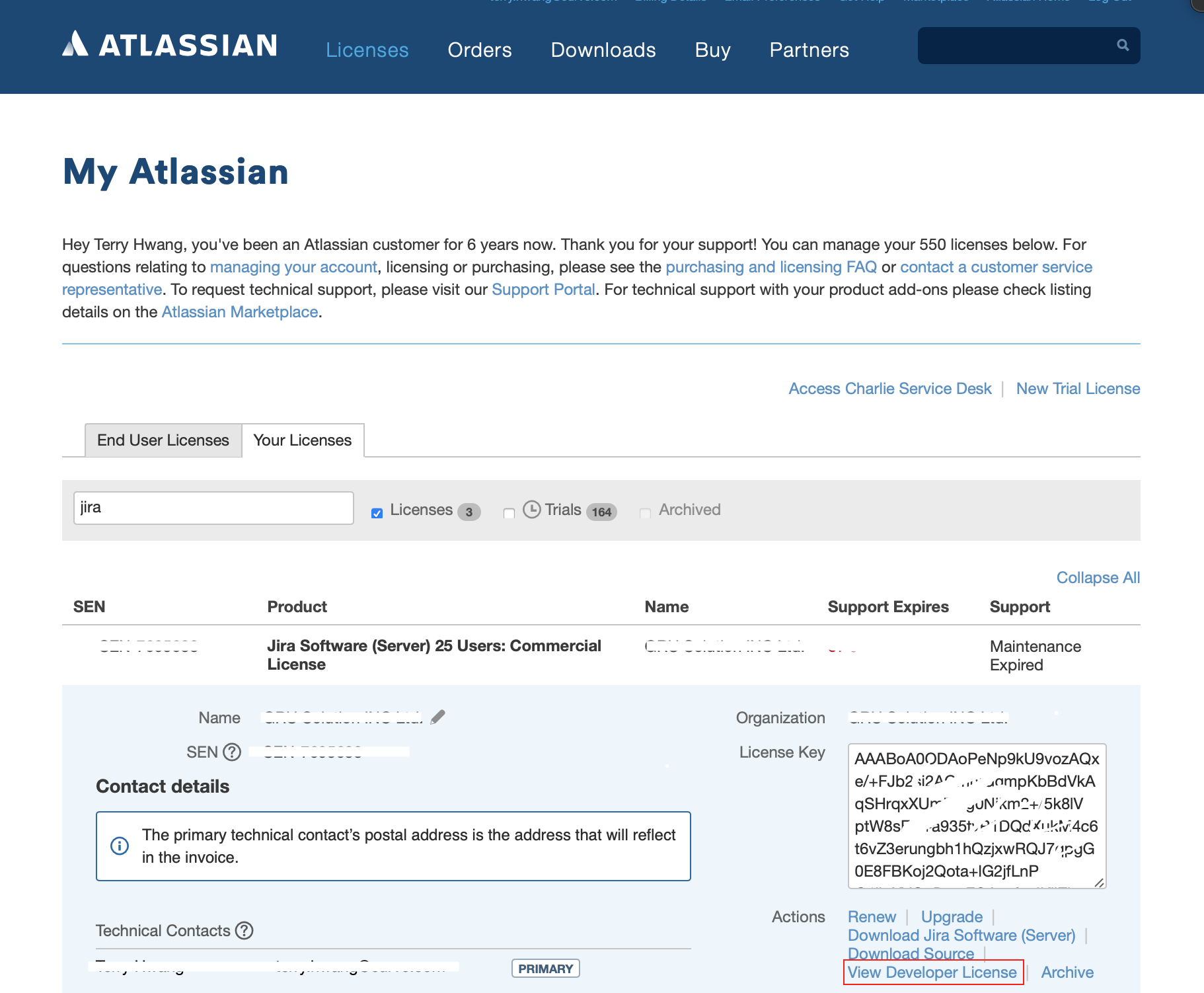1204x993 pixels.
Task: Click New Trial License
Action: (x=1078, y=389)
